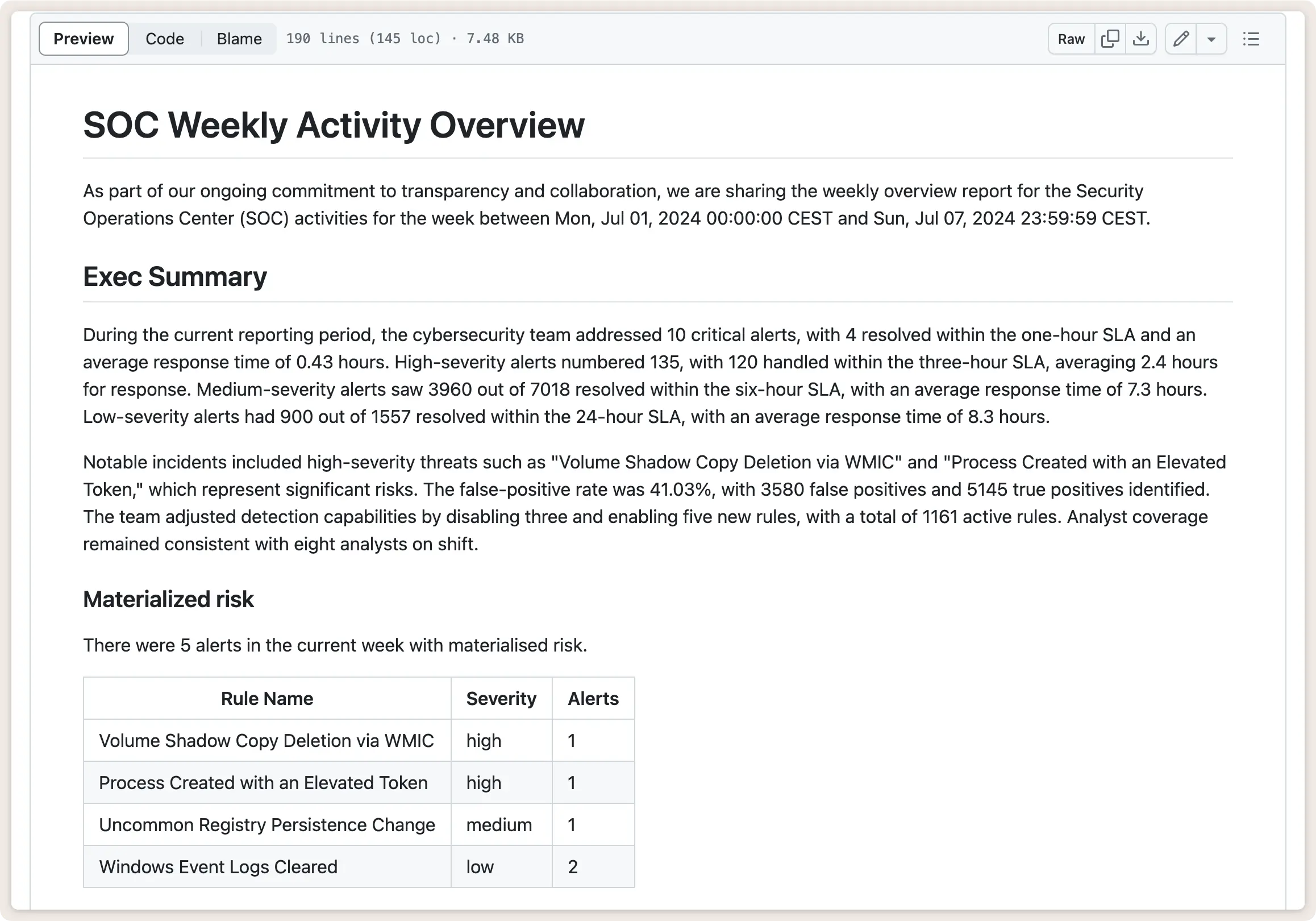Select the Preview tab

click(x=83, y=39)
